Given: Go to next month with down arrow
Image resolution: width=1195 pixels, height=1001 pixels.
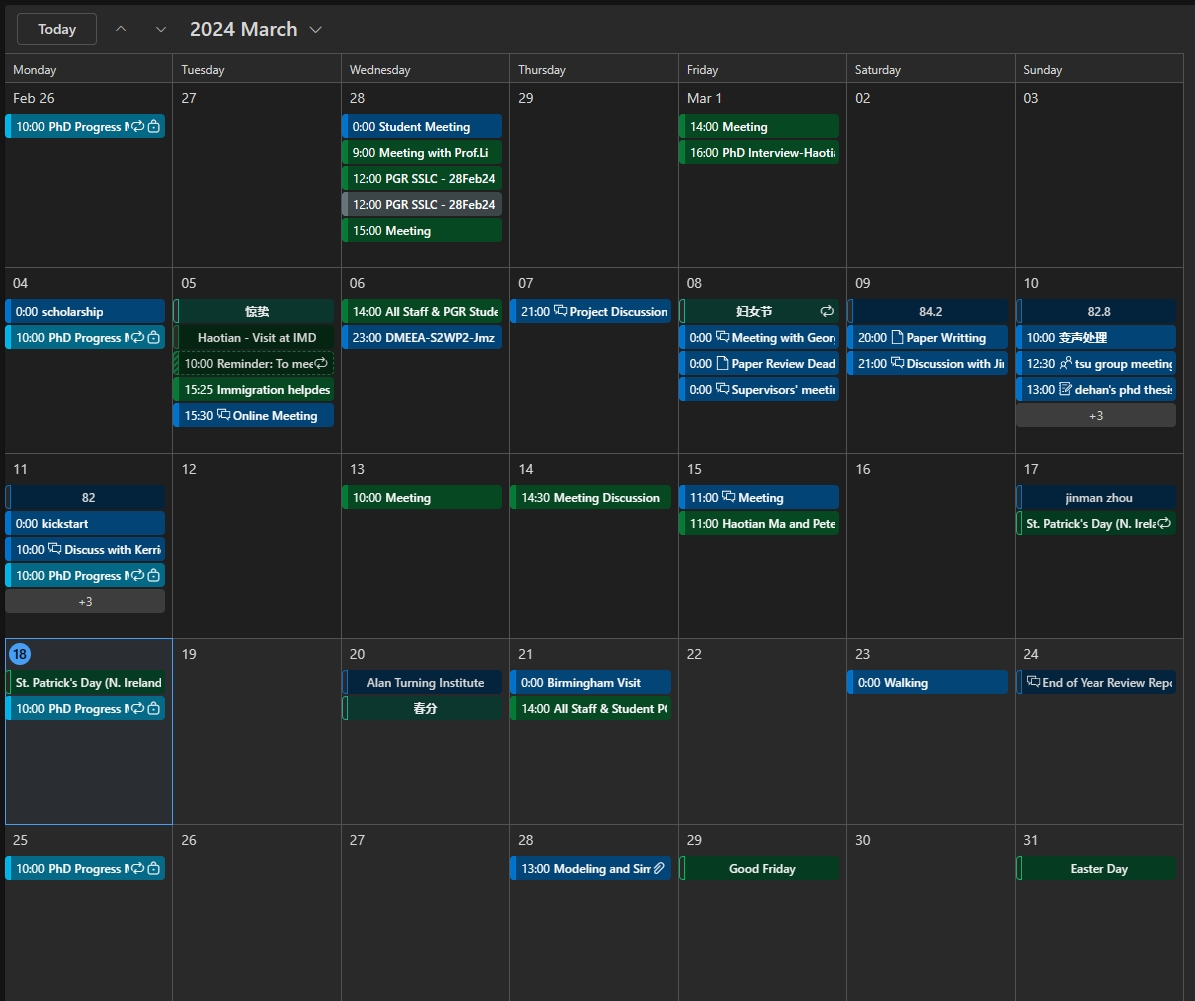Looking at the screenshot, I should pyautogui.click(x=160, y=29).
